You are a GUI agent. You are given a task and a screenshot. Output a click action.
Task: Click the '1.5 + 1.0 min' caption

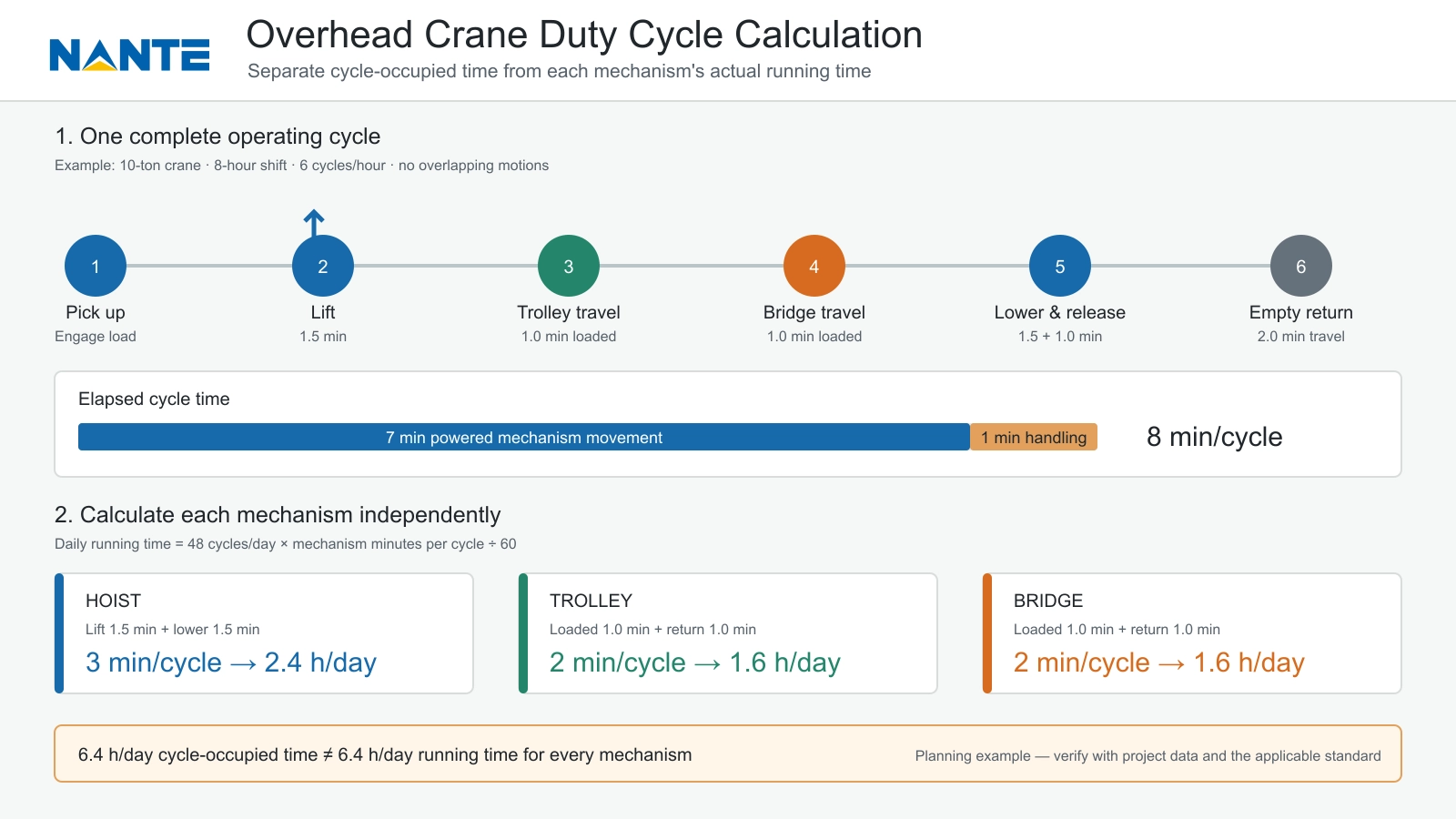tap(1060, 337)
